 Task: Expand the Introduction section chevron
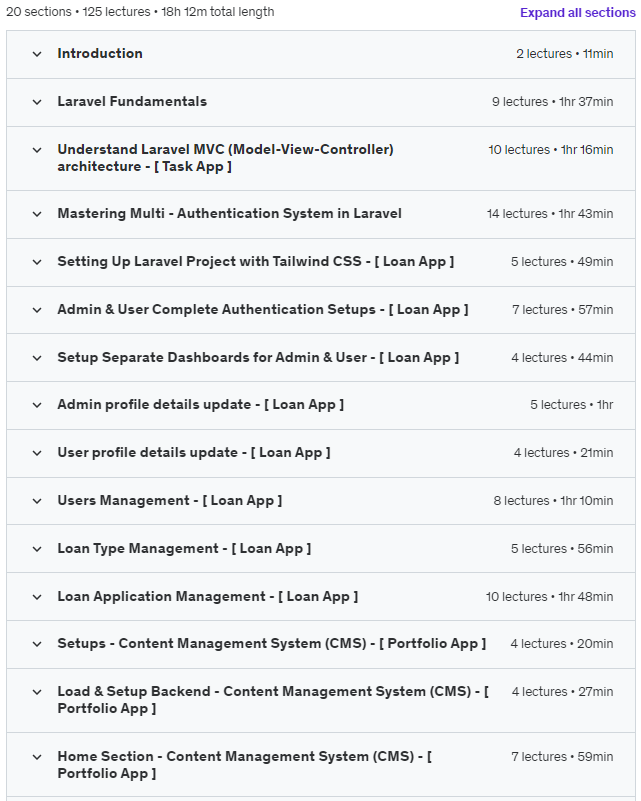click(37, 54)
